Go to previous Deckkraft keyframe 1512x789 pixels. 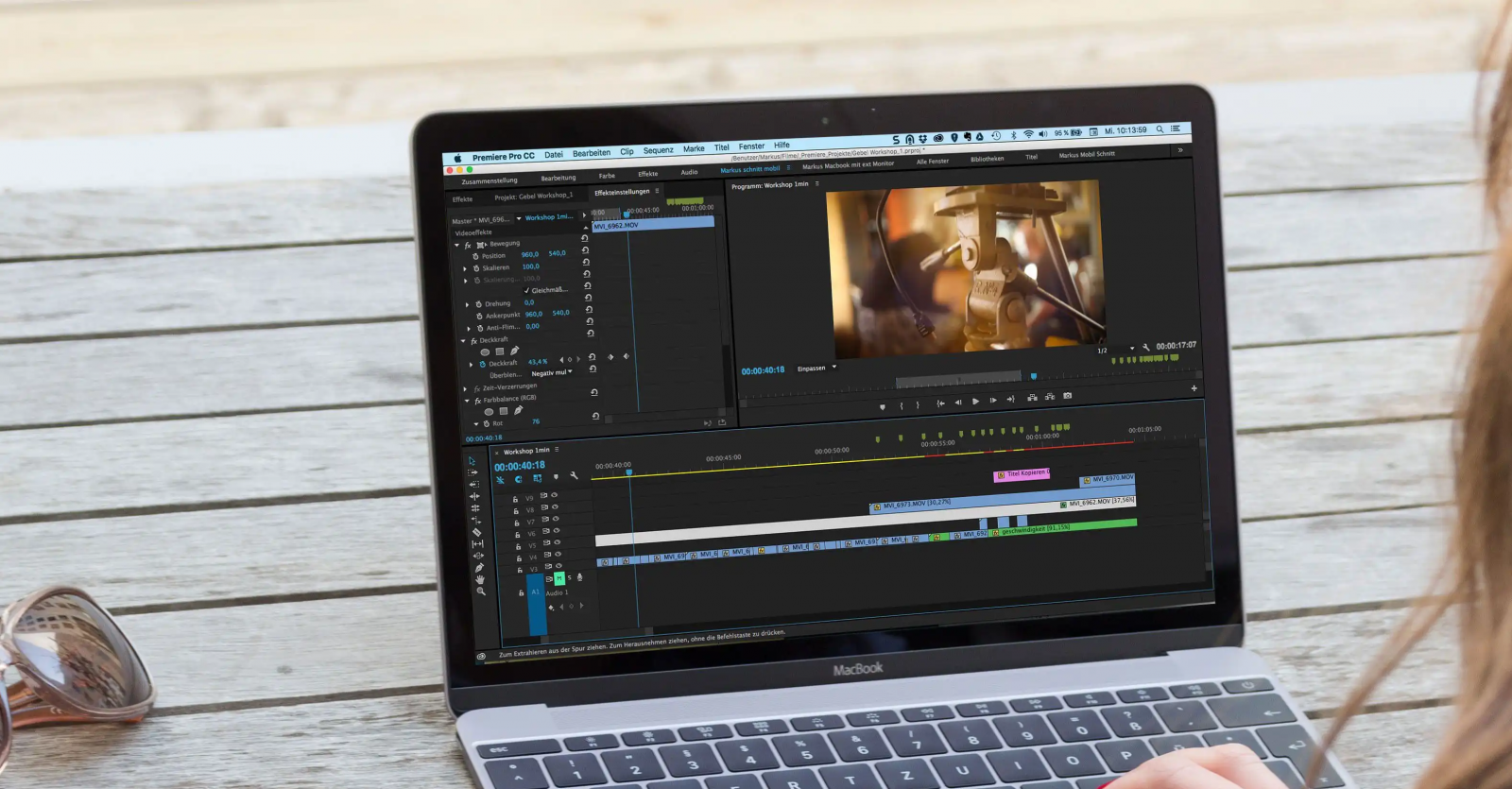(x=562, y=359)
